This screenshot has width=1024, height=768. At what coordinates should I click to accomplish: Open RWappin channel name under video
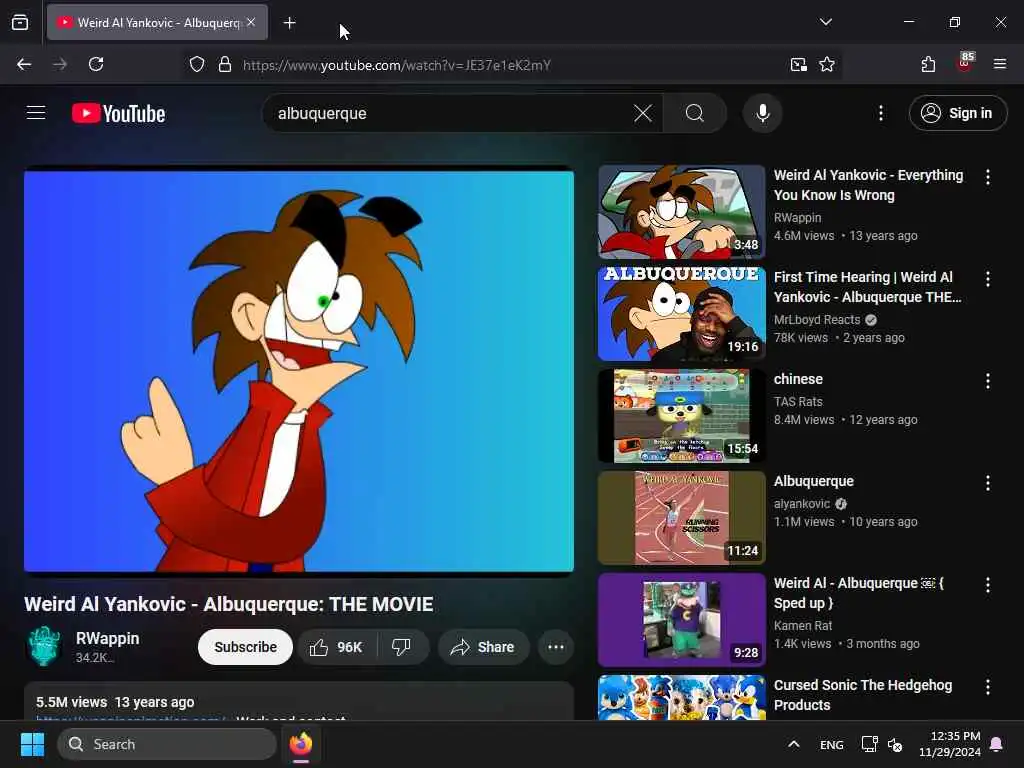pyautogui.click(x=107, y=638)
